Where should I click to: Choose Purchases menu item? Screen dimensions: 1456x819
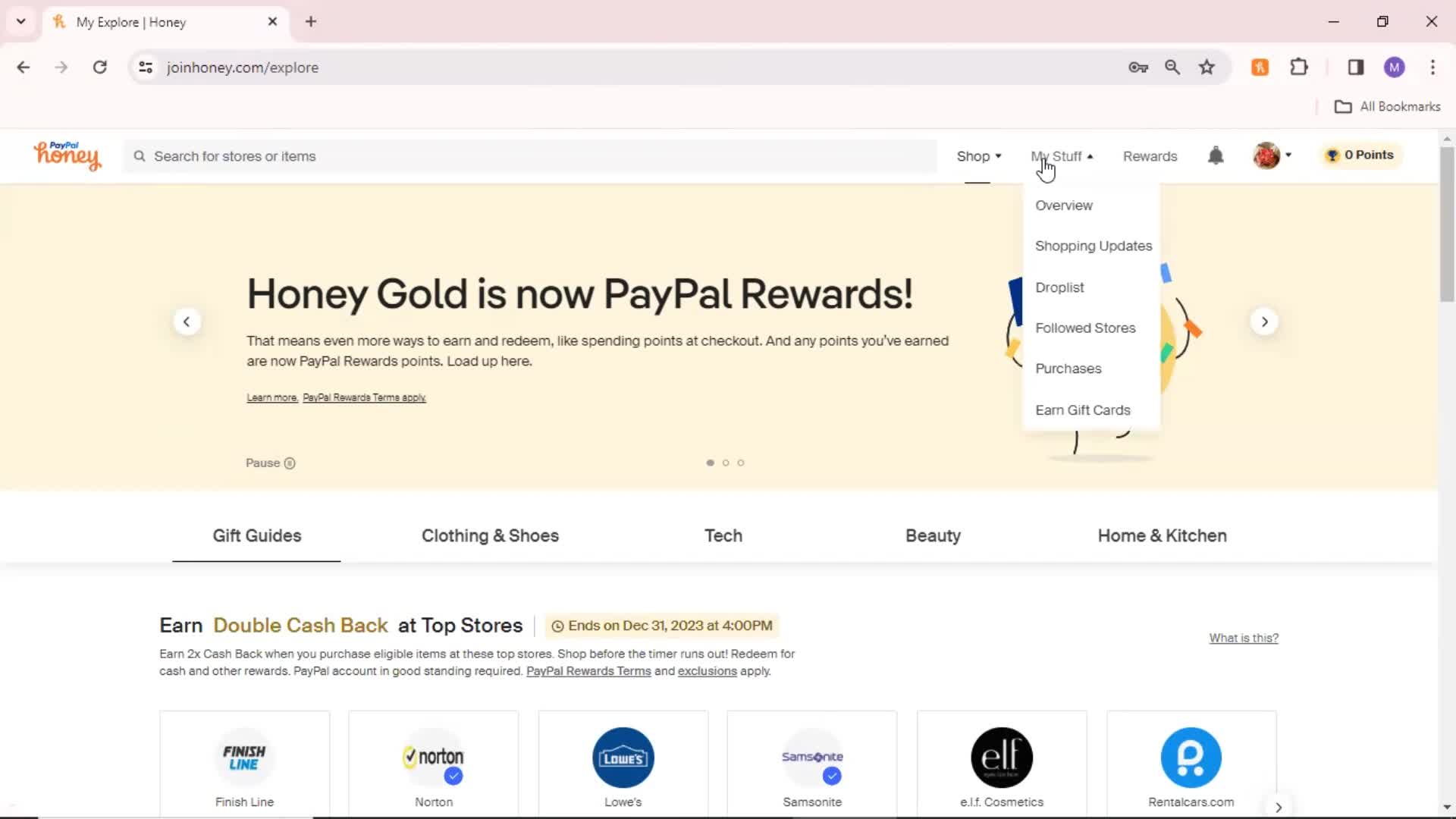tap(1068, 369)
